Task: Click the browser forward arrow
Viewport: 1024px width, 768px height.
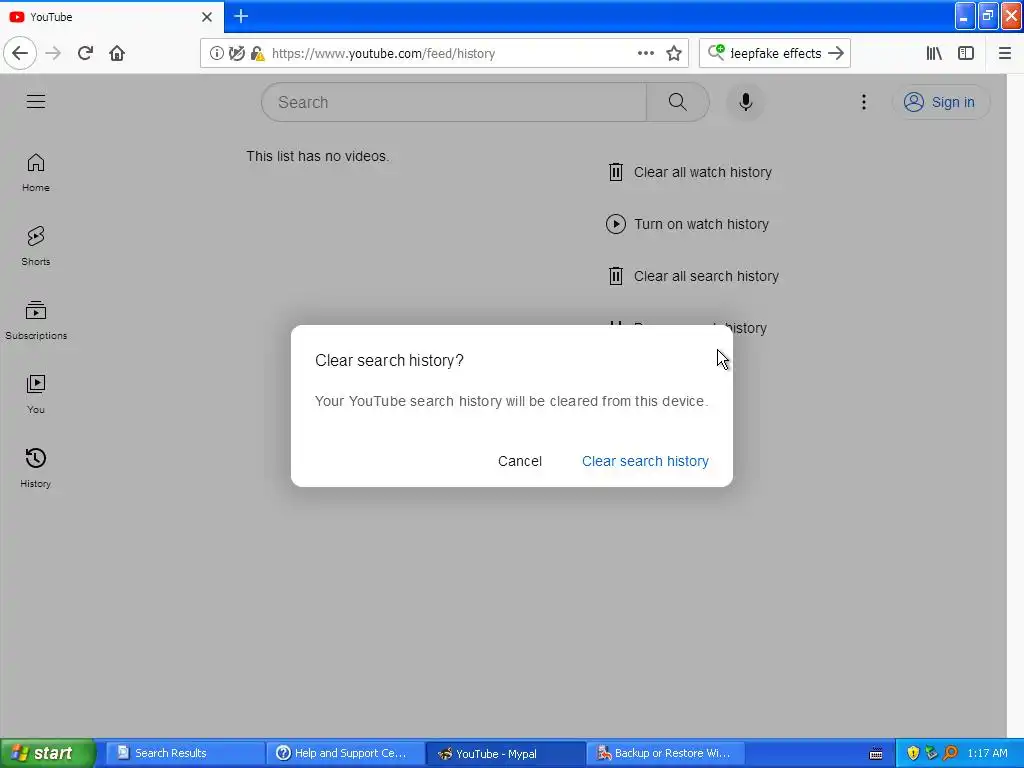Action: coord(53,53)
